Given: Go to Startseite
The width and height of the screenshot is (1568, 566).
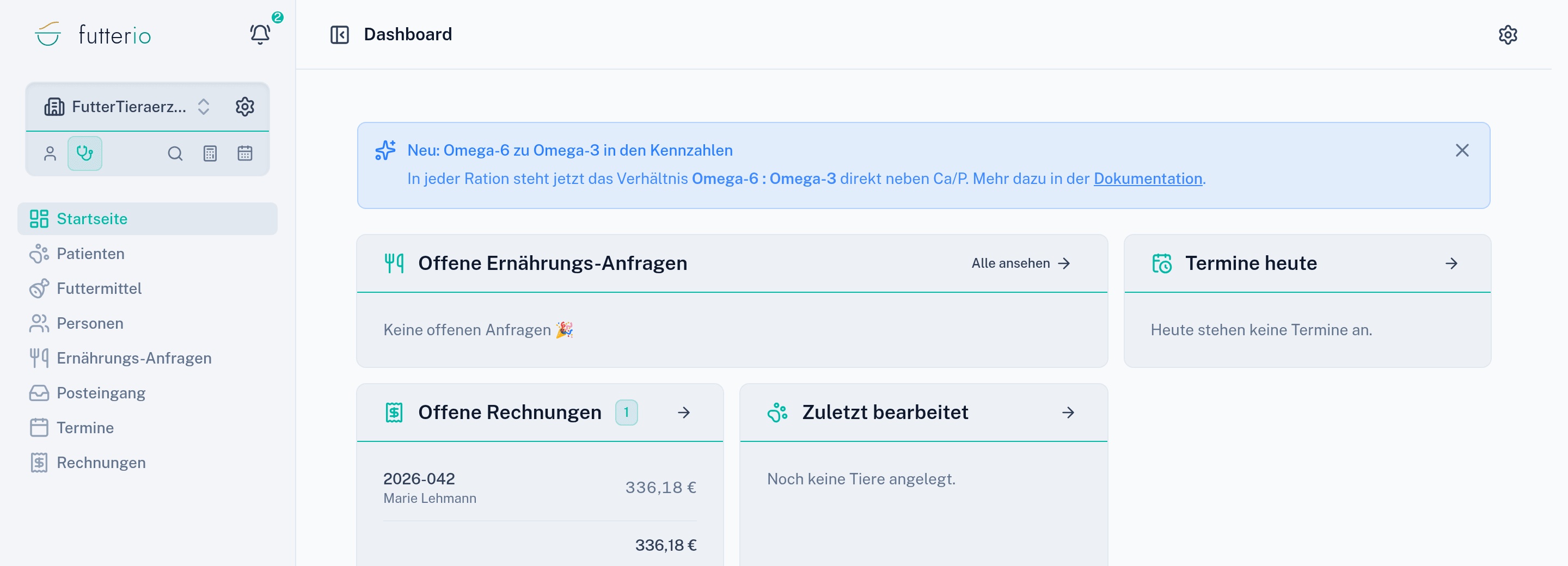Looking at the screenshot, I should pos(148,218).
